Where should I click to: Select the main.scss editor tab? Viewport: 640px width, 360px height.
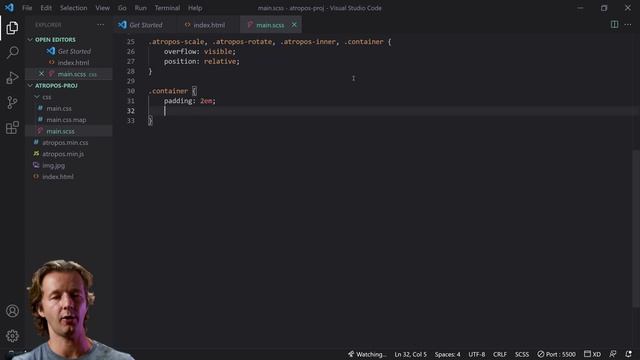[x=270, y=25]
